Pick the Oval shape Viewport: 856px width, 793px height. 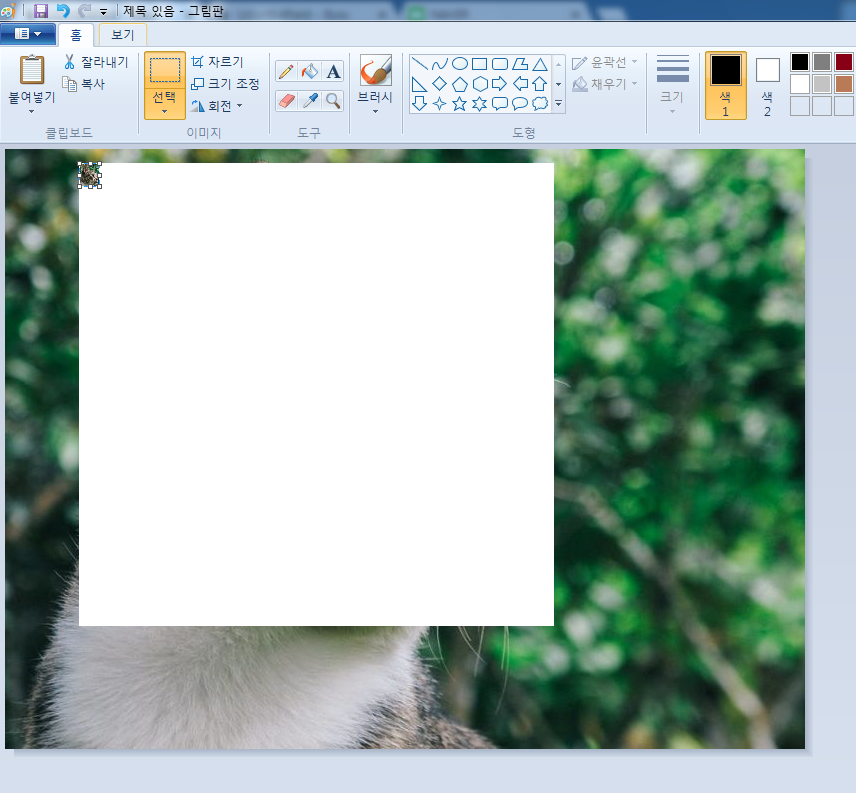tap(460, 64)
